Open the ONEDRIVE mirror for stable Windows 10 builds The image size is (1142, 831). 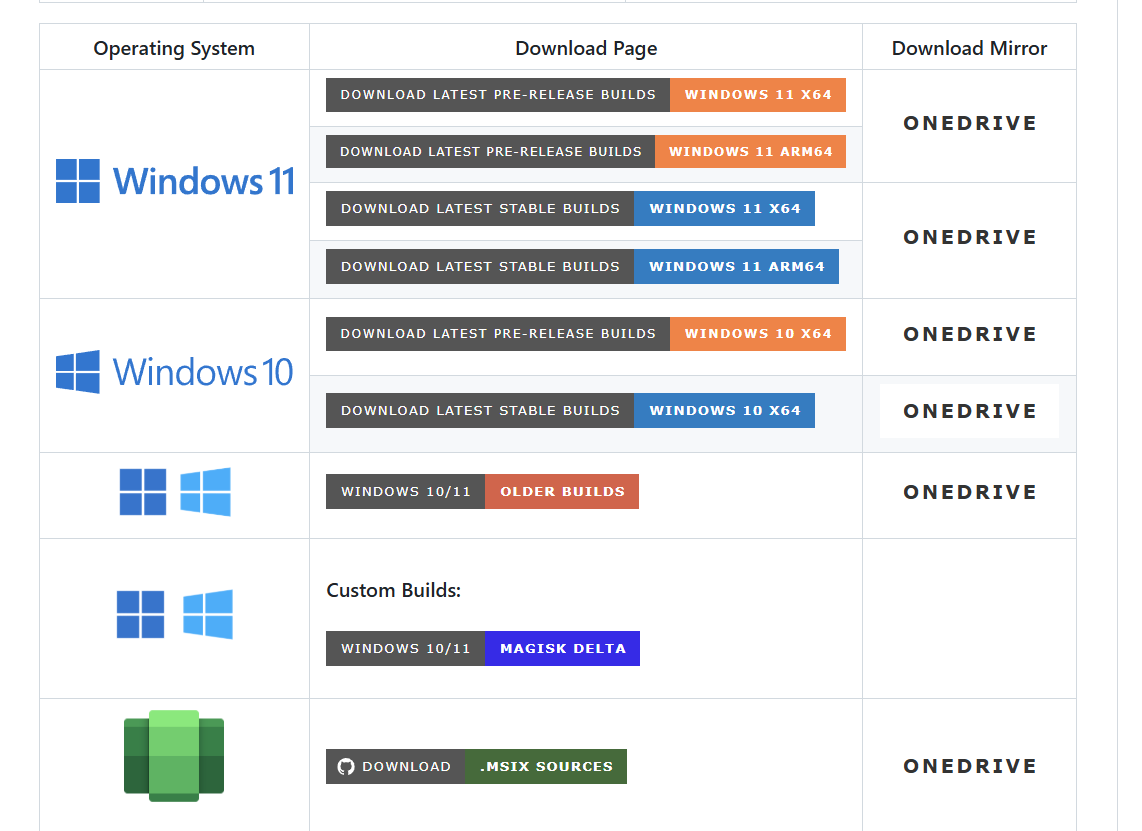click(969, 410)
